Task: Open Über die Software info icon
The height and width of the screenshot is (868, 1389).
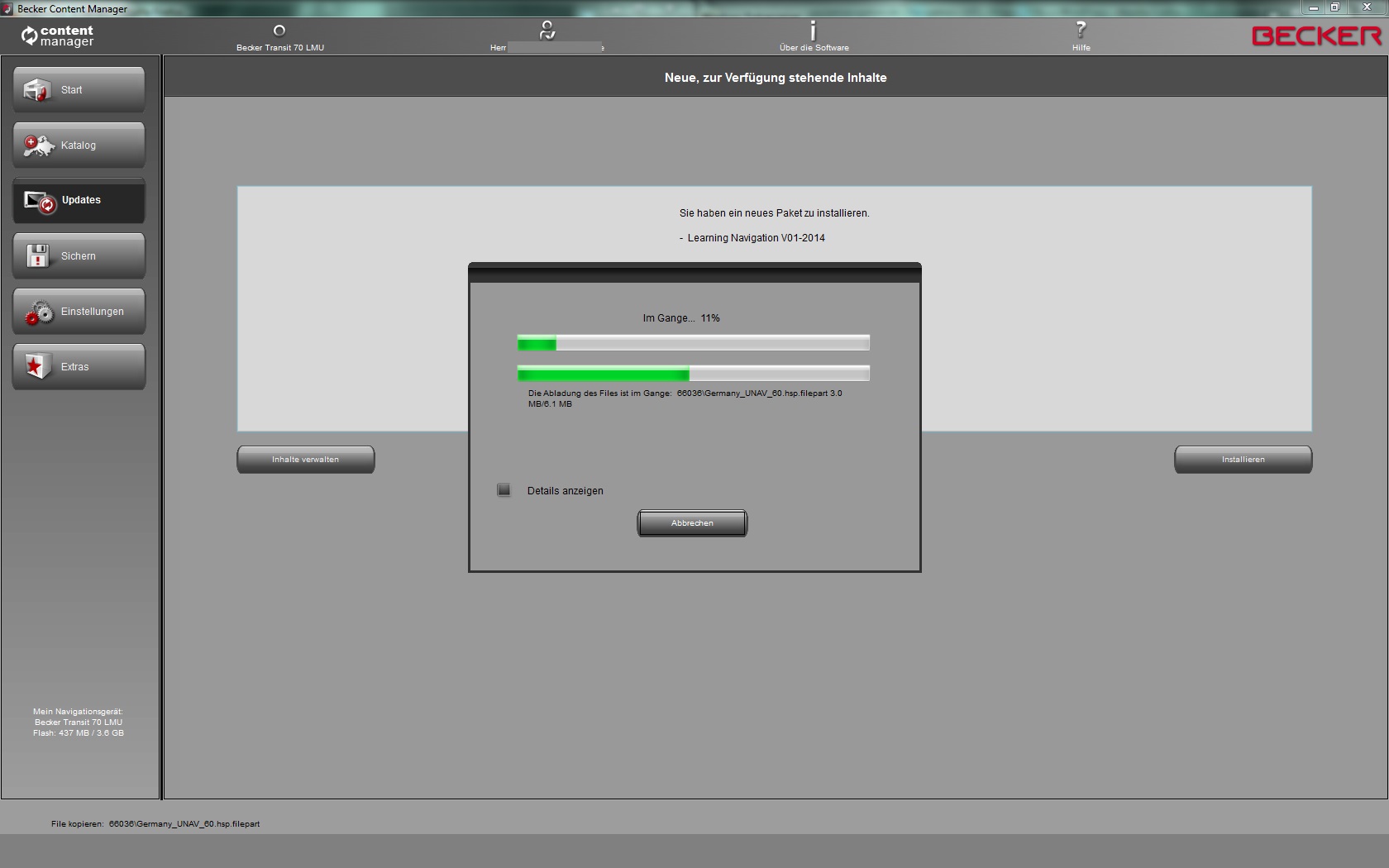Action: pos(814,31)
